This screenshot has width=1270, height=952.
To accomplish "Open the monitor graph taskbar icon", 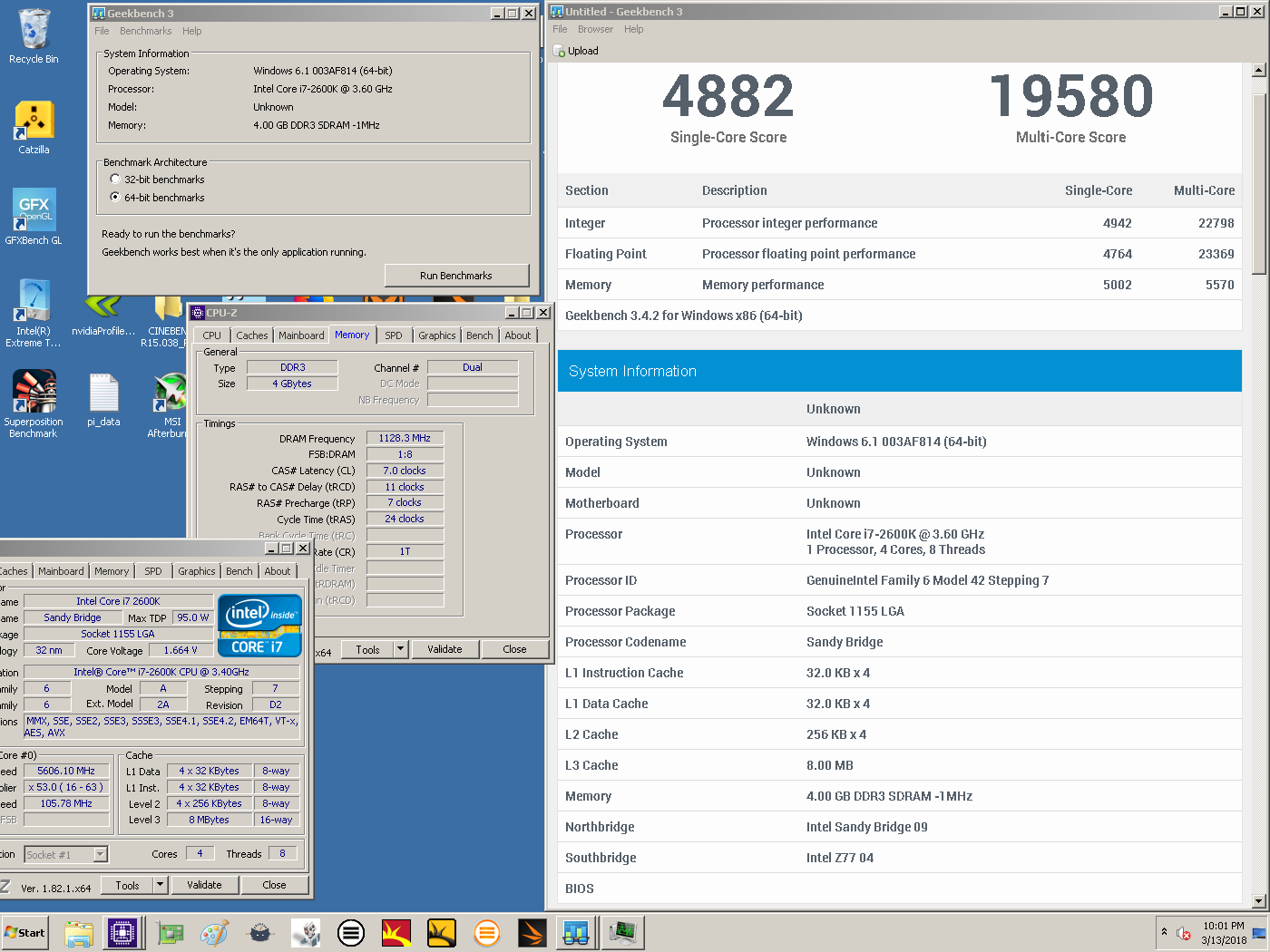I will click(x=624, y=932).
